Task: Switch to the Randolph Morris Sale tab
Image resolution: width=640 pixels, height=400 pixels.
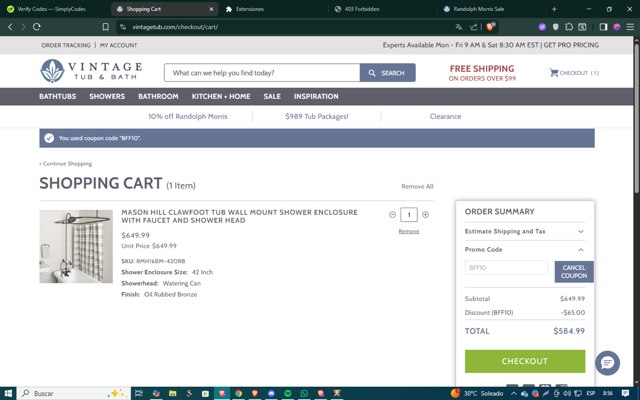Action: coord(479,9)
